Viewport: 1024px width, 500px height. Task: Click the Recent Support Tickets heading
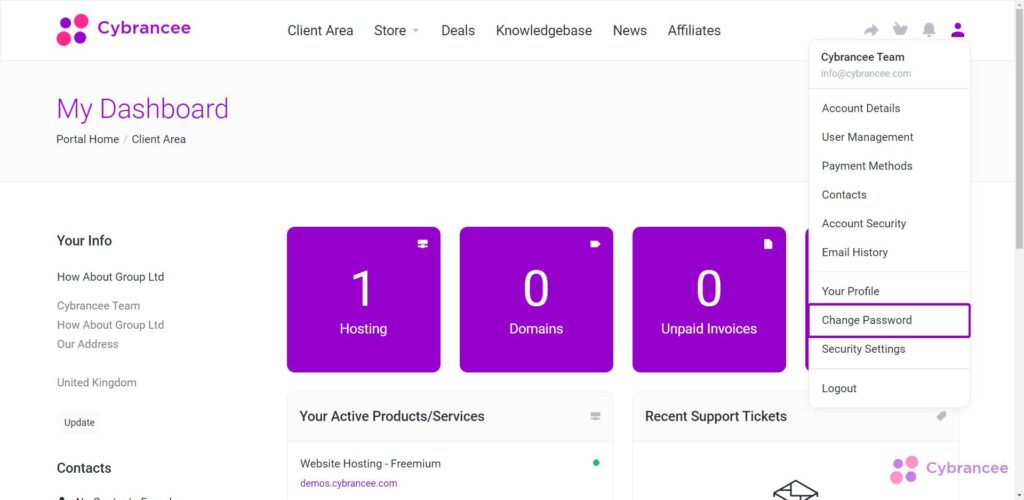[716, 416]
